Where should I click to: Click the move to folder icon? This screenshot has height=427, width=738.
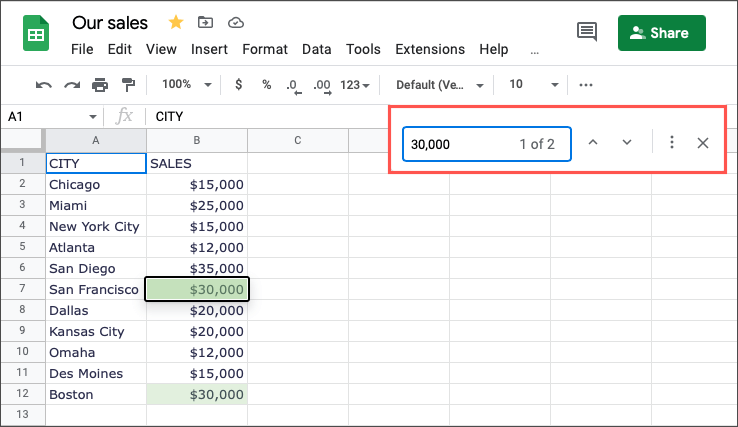[x=205, y=22]
